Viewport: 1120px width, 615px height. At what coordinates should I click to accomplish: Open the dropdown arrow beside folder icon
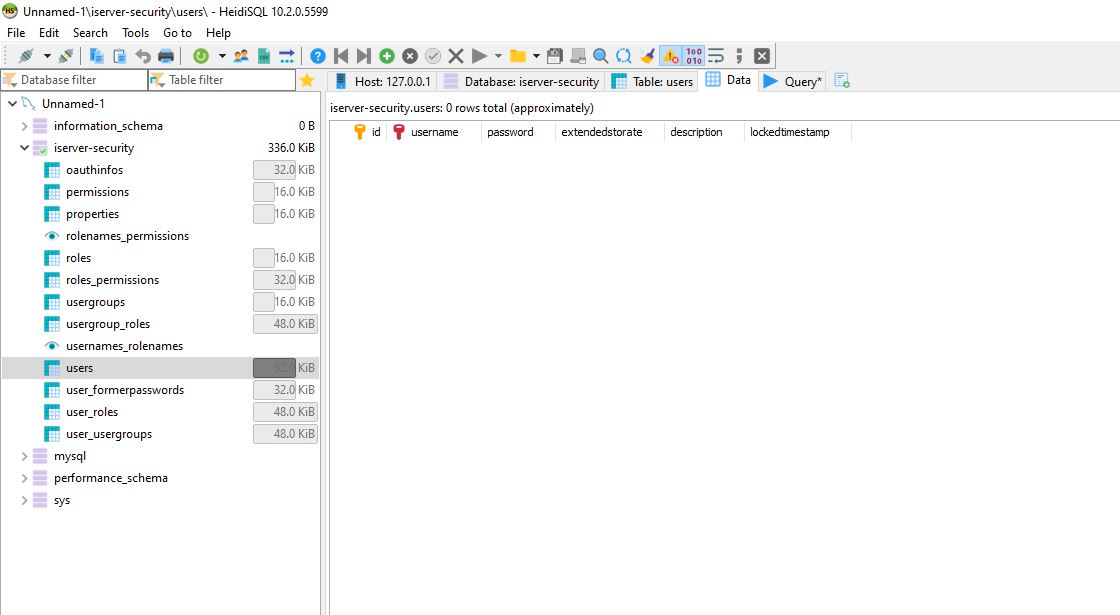point(536,56)
